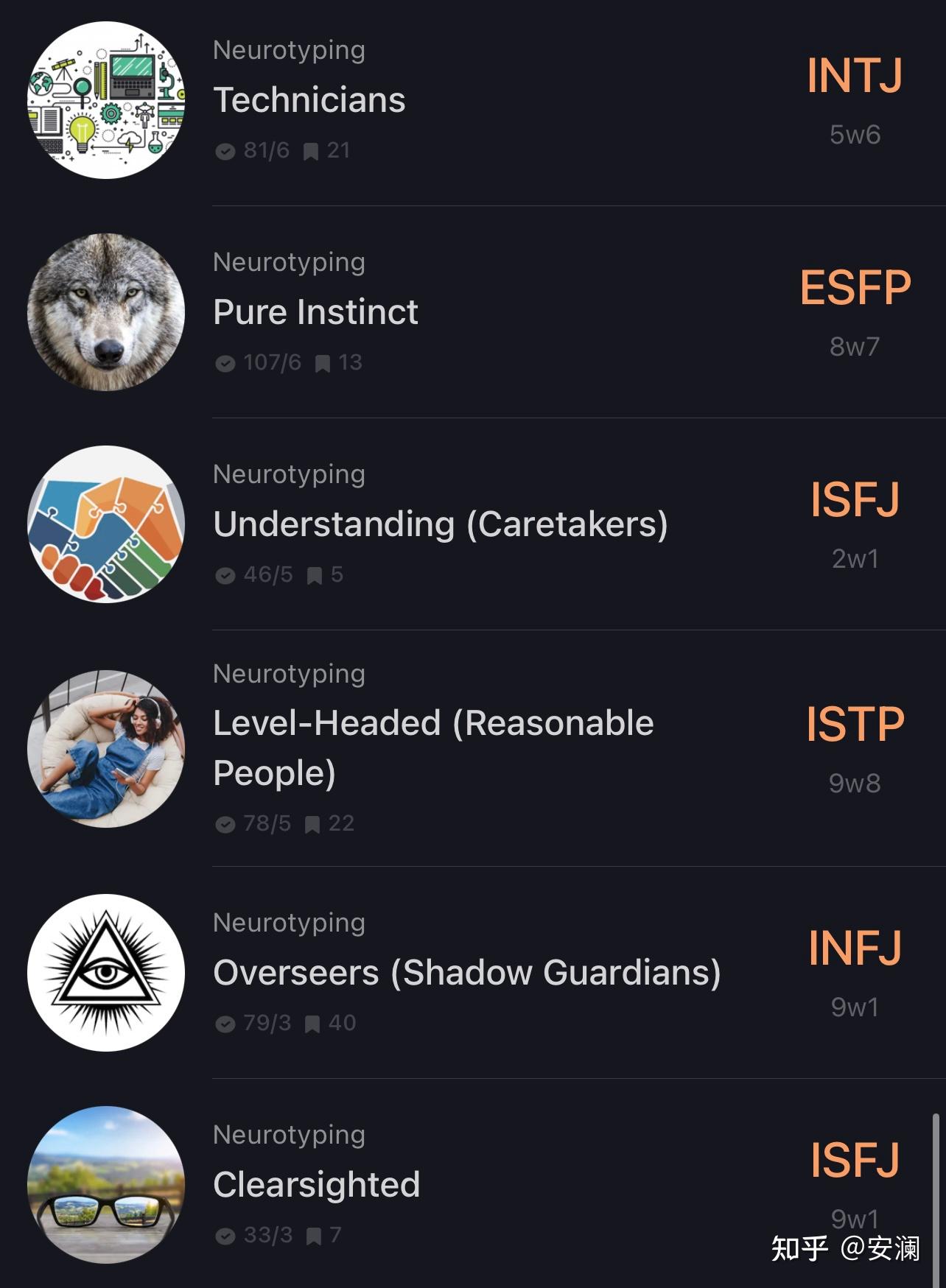
Task: Click the bookmark icon under Technicians
Action: pos(311,152)
